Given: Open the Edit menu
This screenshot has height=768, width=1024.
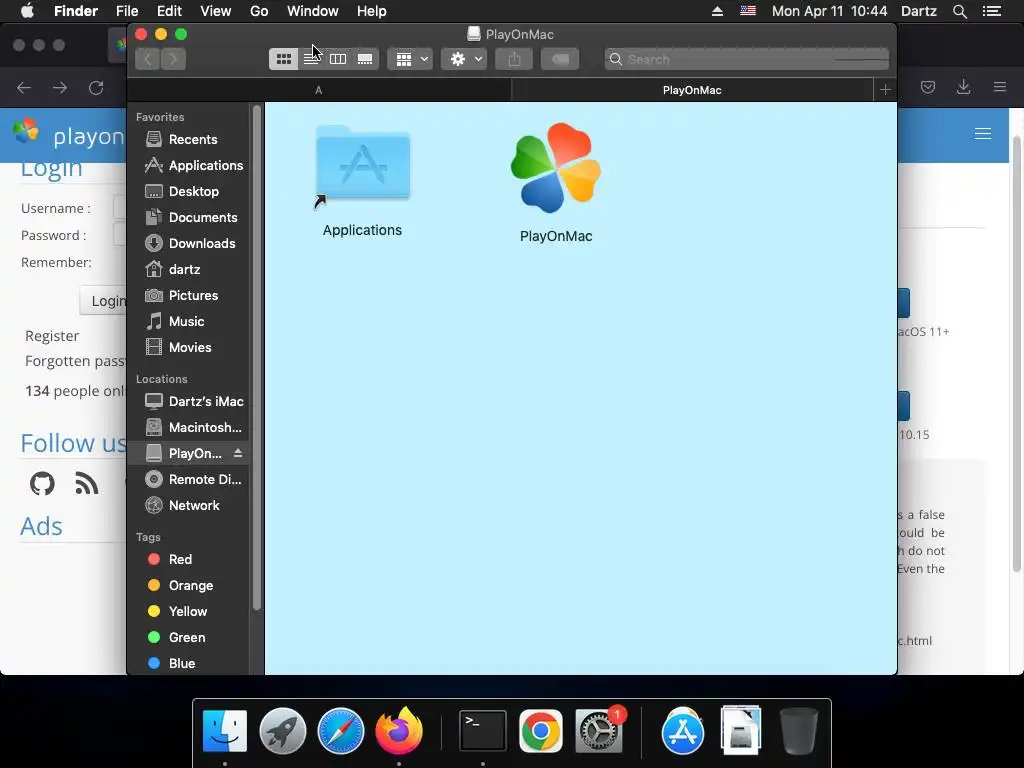Looking at the screenshot, I should pos(169,11).
